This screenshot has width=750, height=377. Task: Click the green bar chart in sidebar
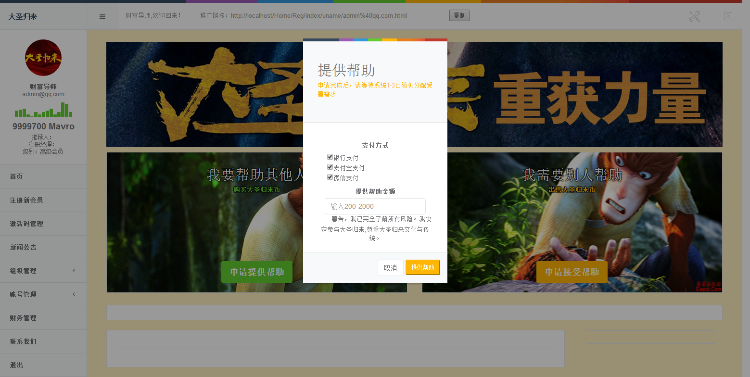click(43, 110)
